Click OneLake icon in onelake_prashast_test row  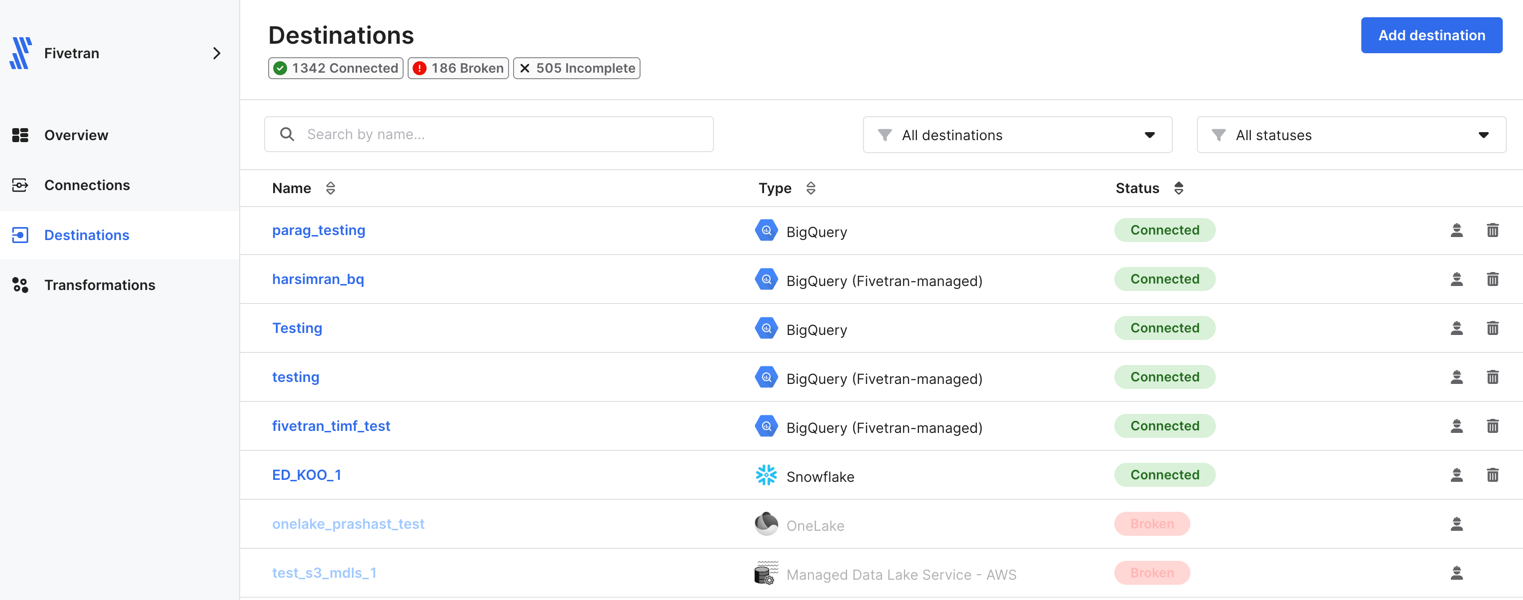[x=766, y=523]
